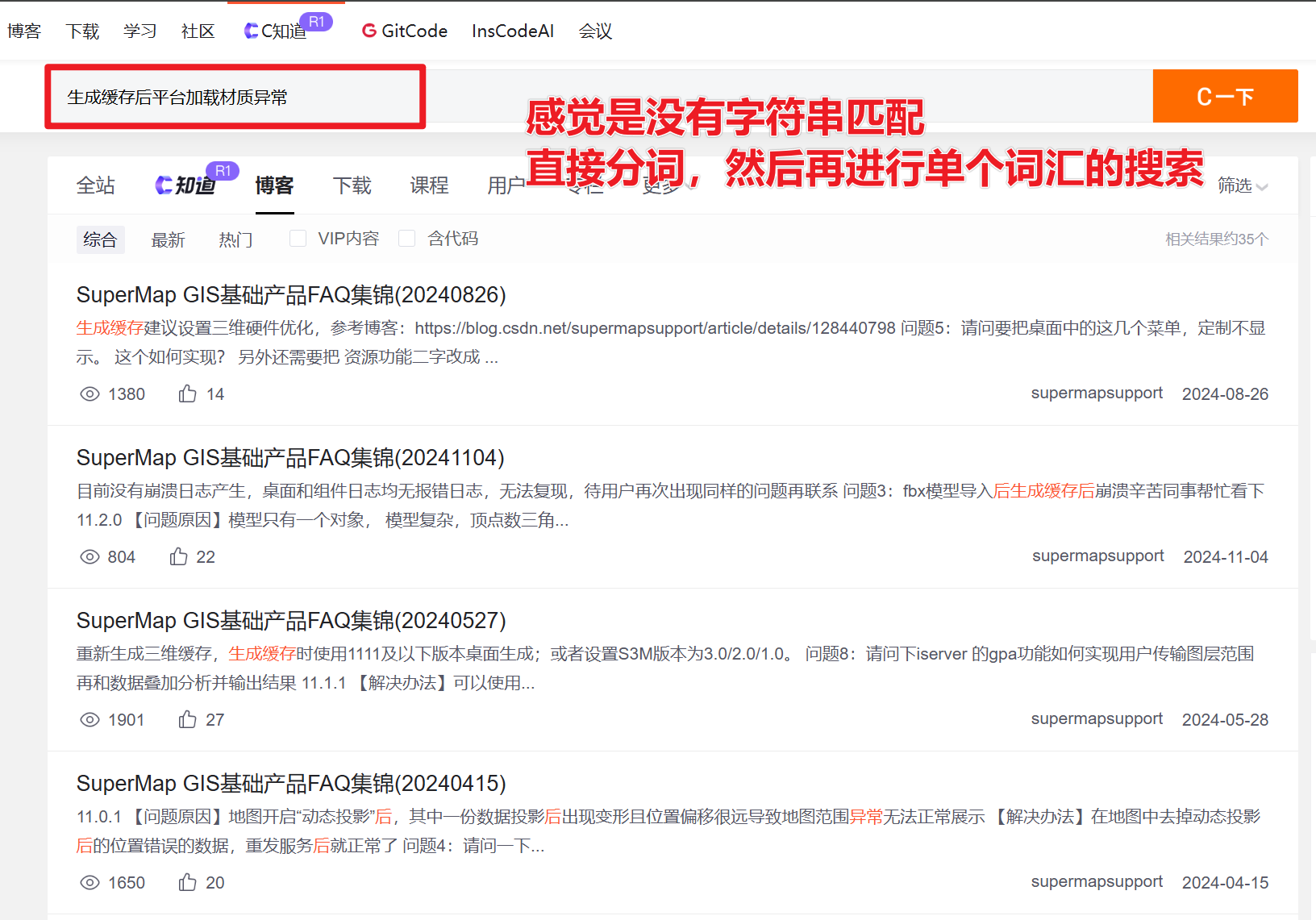Enable the 含代码 checkbox
Image resolution: width=1316 pixels, height=920 pixels.
click(407, 239)
